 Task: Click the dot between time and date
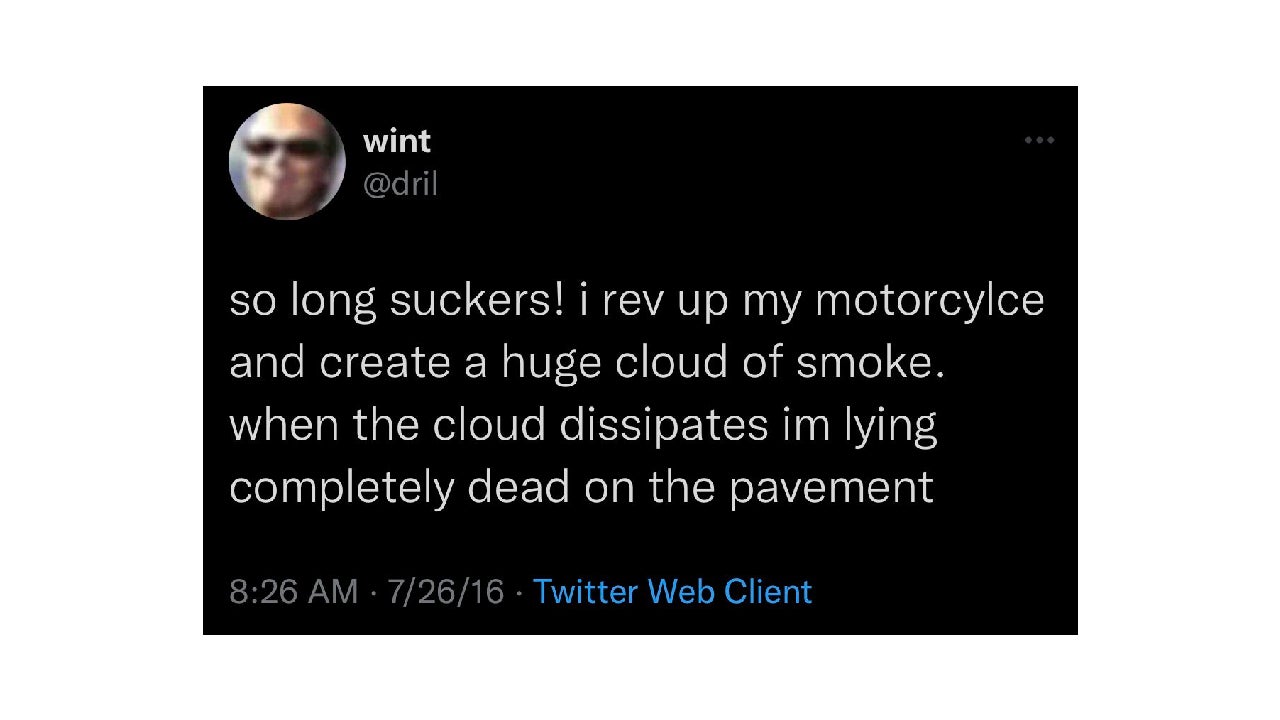click(x=372, y=592)
